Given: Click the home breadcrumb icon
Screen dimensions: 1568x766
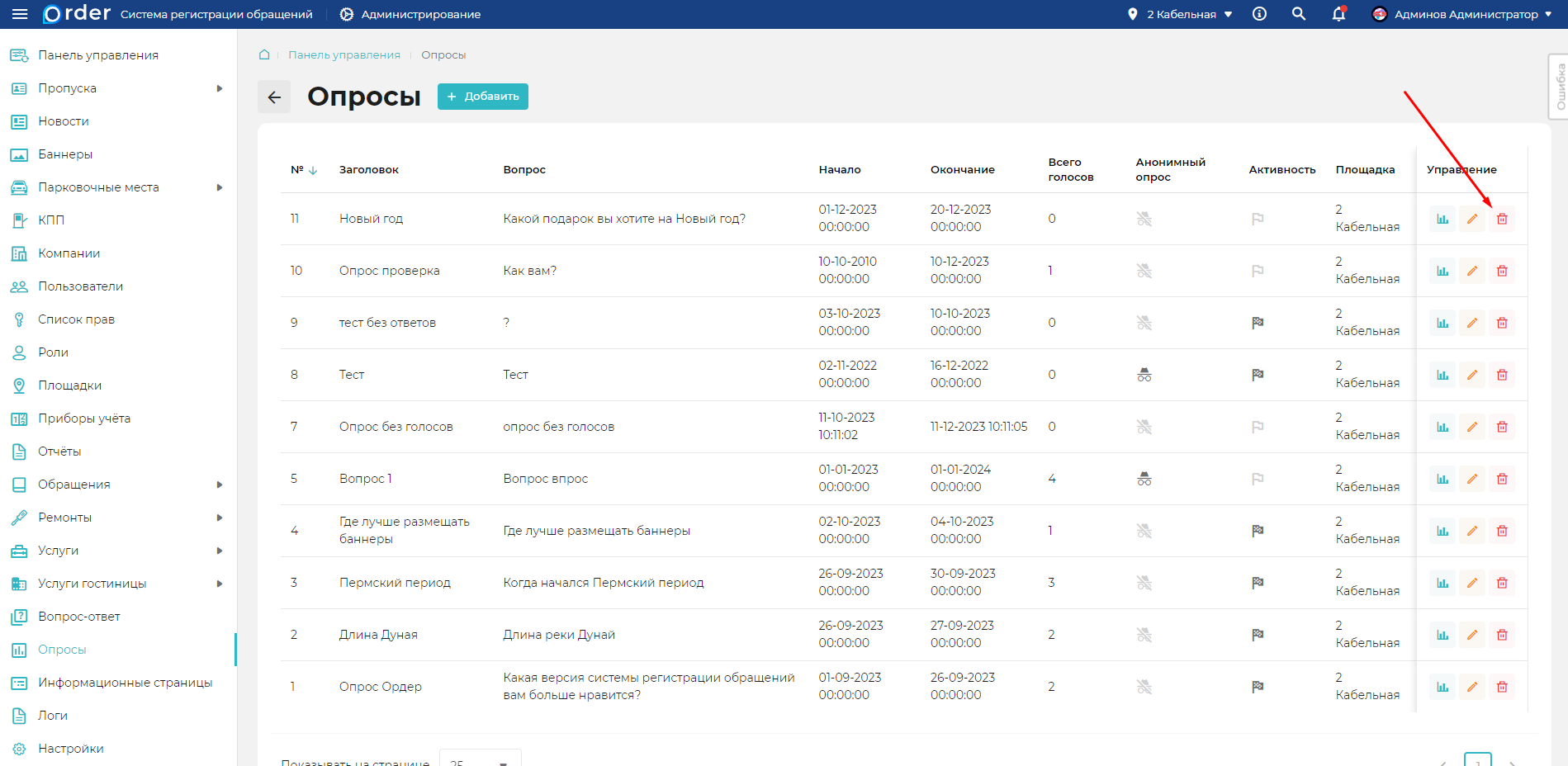Looking at the screenshot, I should (x=264, y=54).
